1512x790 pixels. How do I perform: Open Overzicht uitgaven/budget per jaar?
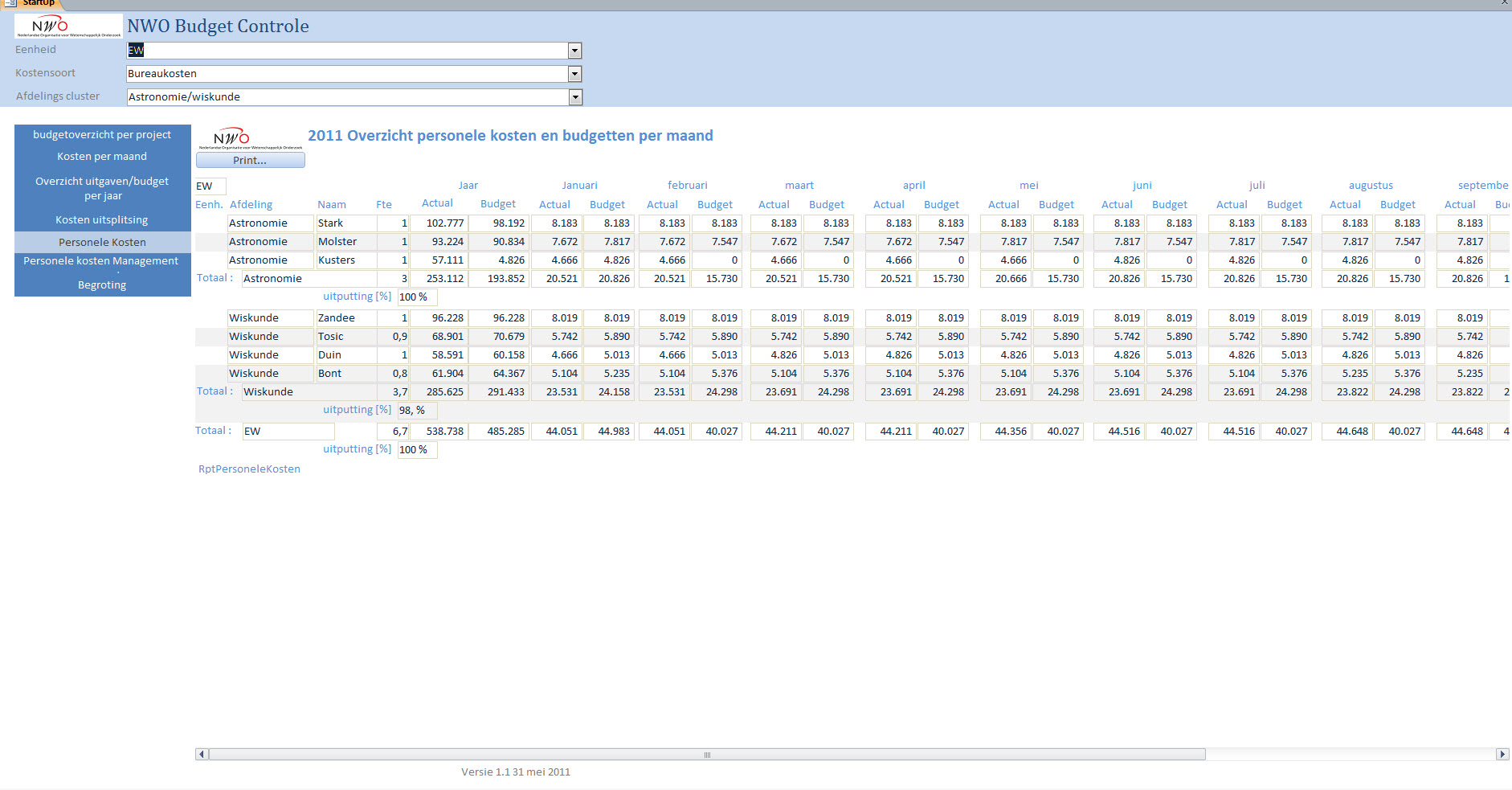tap(102, 188)
